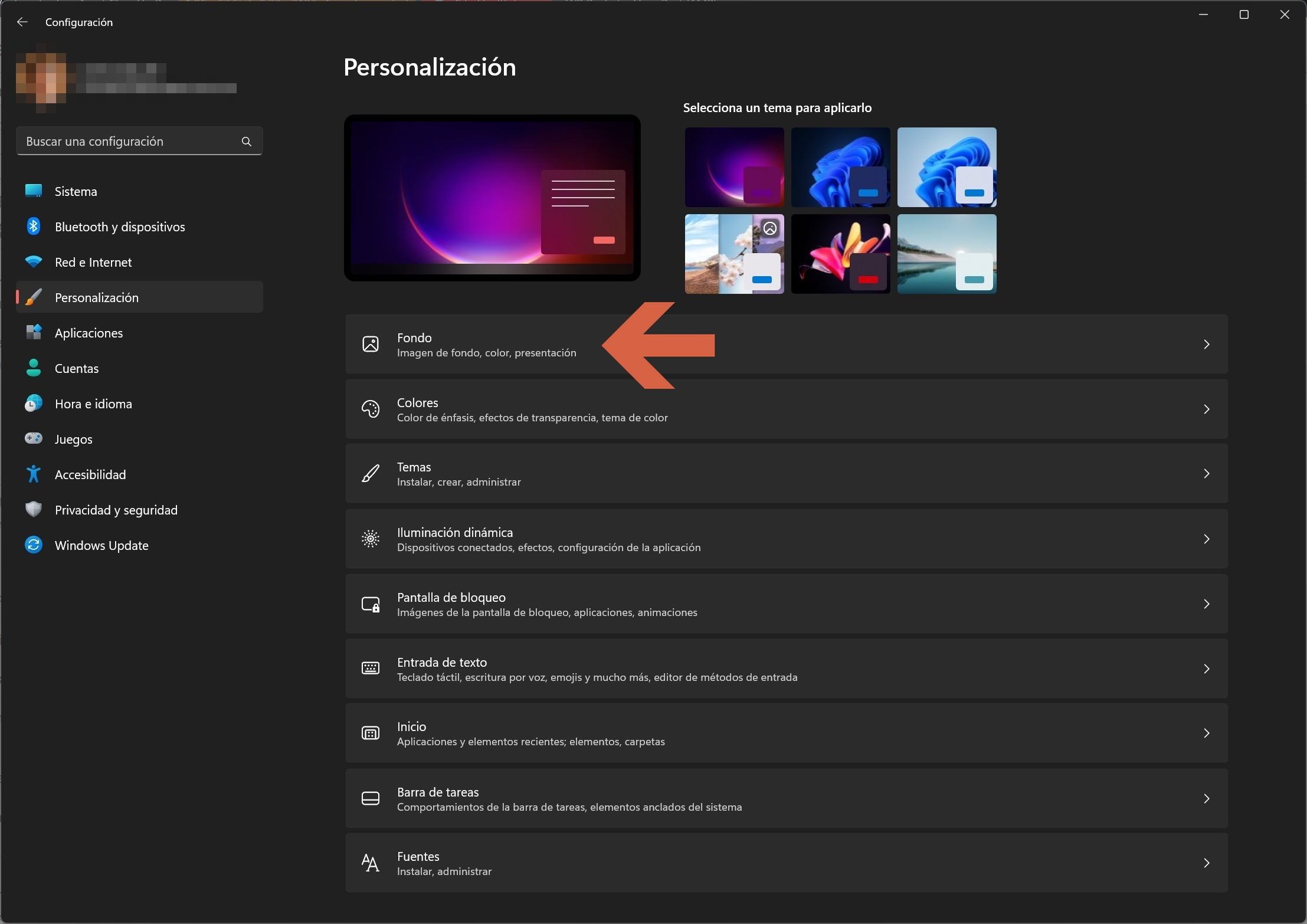Apply the purple glow theme thumbnail
Image resolution: width=1307 pixels, height=924 pixels.
click(734, 167)
